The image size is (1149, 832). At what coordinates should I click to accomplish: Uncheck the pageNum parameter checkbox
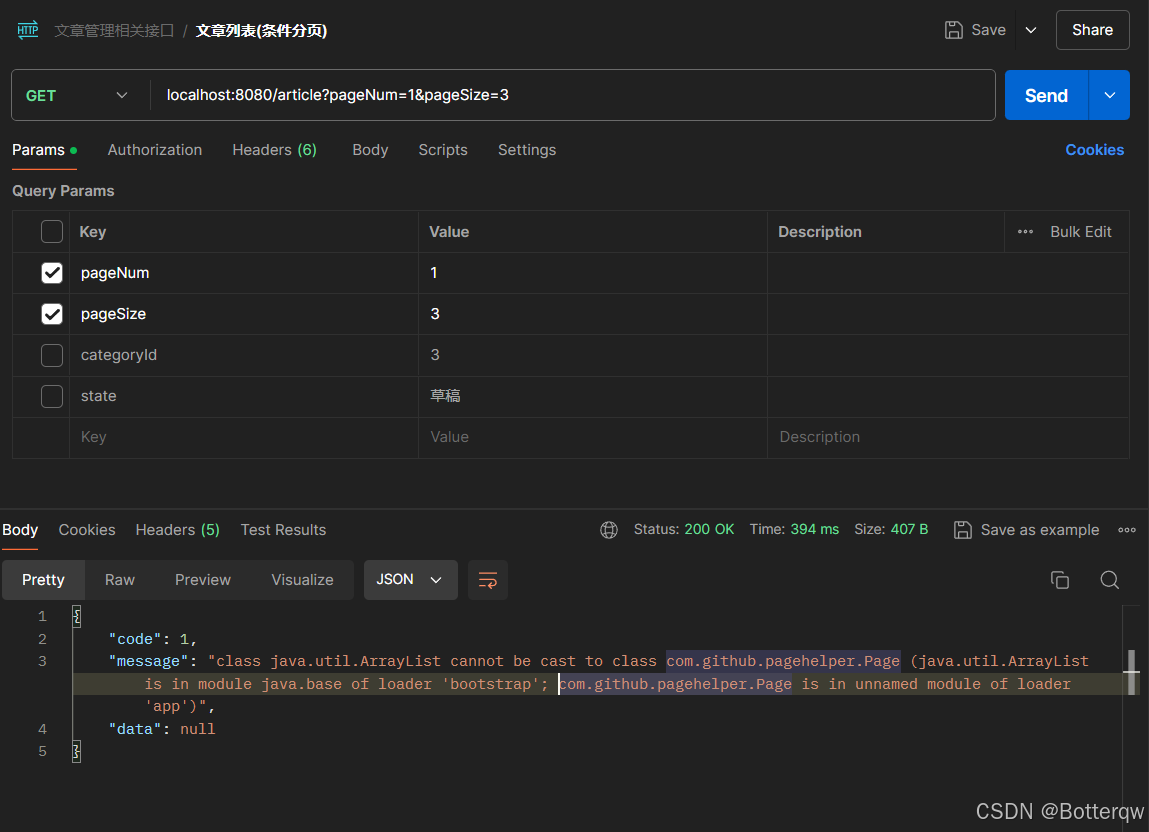click(52, 273)
